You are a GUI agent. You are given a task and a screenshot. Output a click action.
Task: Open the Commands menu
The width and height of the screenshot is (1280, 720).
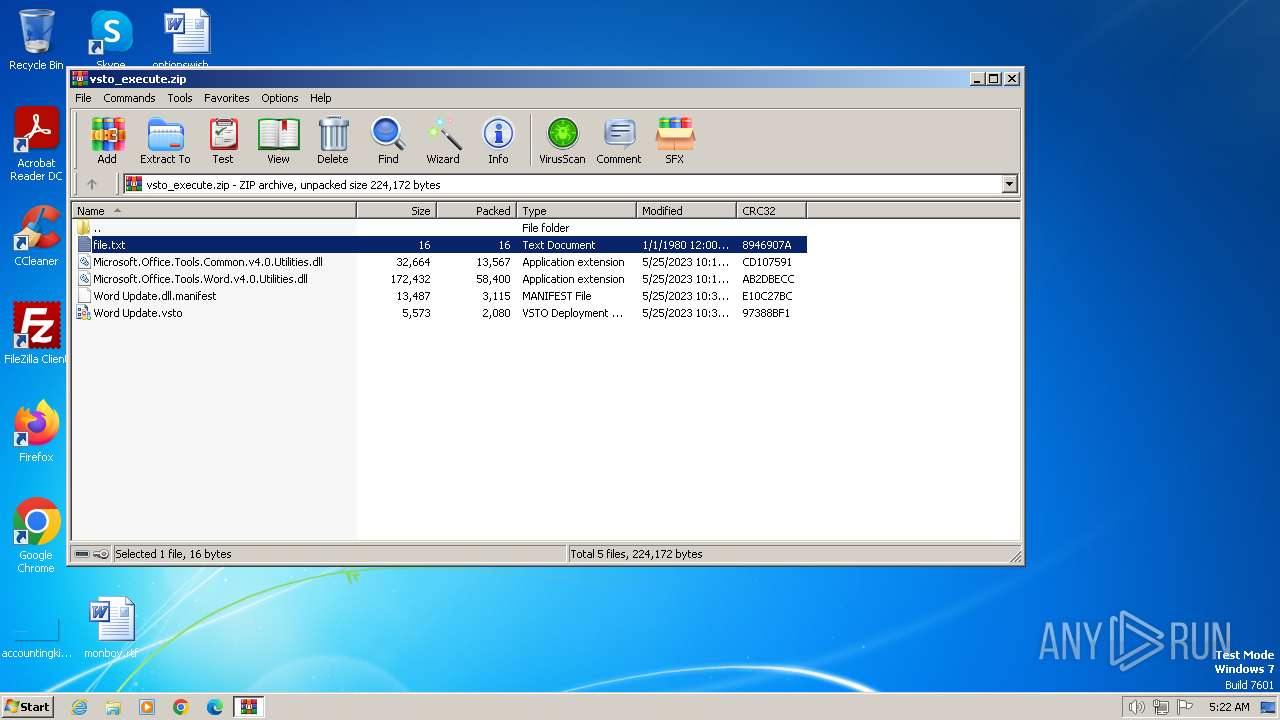(129, 98)
